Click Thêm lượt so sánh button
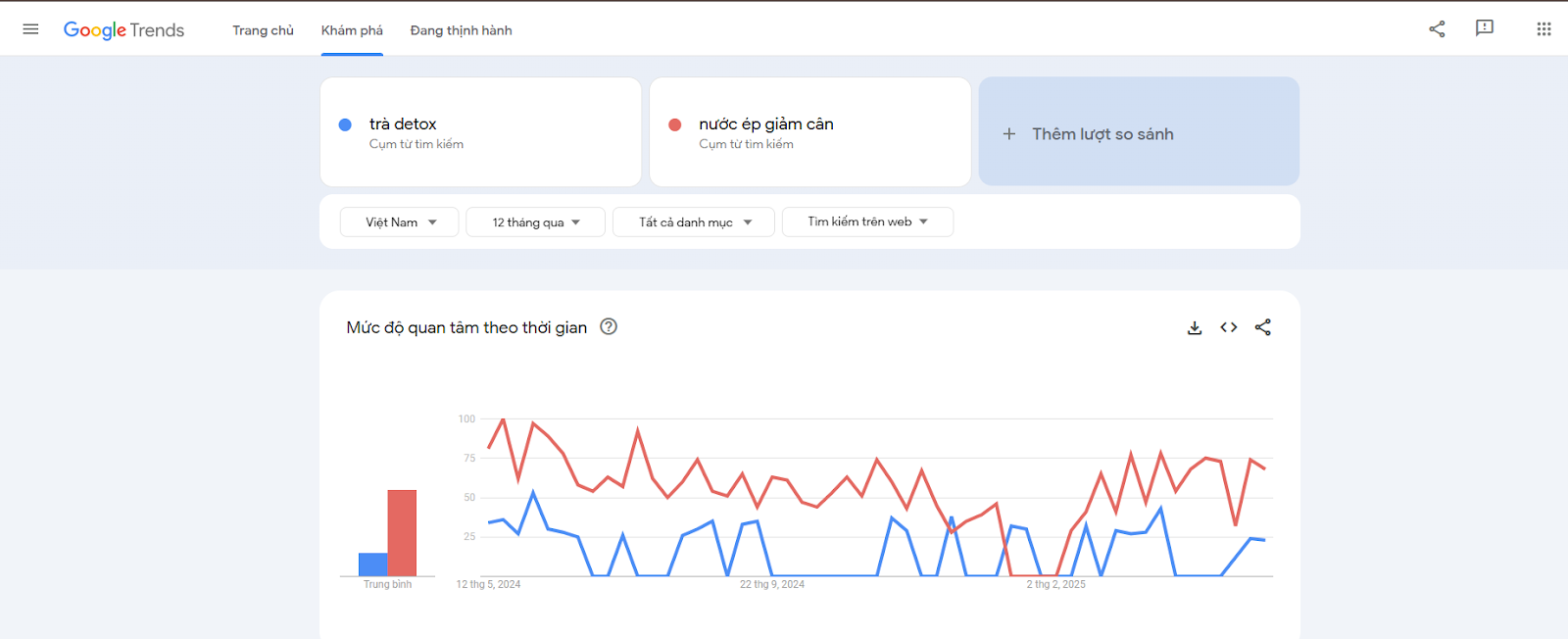1568x639 pixels. click(x=1139, y=133)
